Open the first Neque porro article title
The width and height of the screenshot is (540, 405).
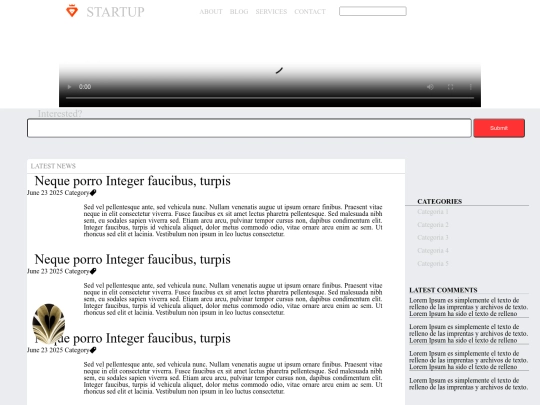tap(133, 181)
